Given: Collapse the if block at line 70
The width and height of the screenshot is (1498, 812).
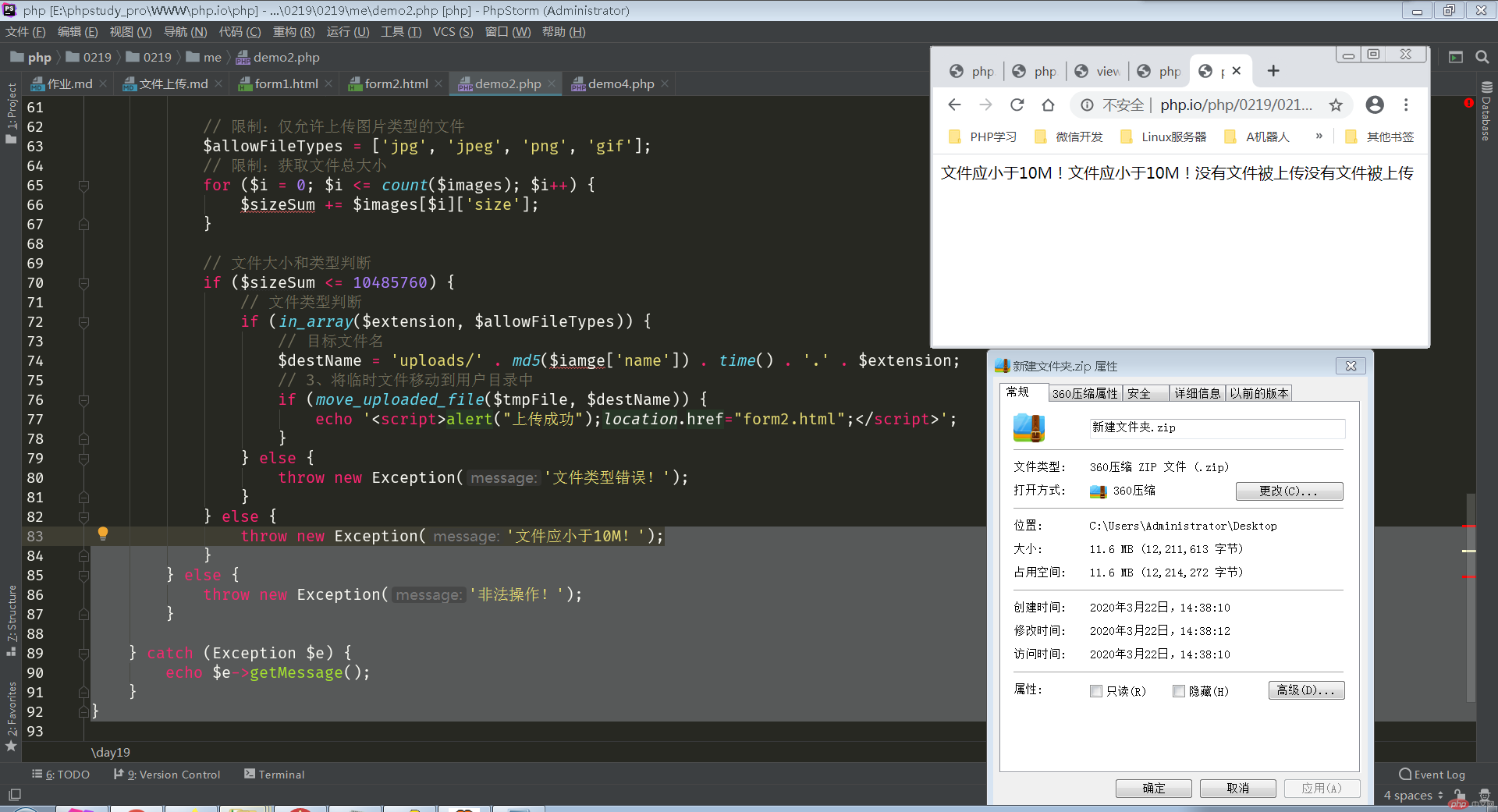Looking at the screenshot, I should point(83,283).
